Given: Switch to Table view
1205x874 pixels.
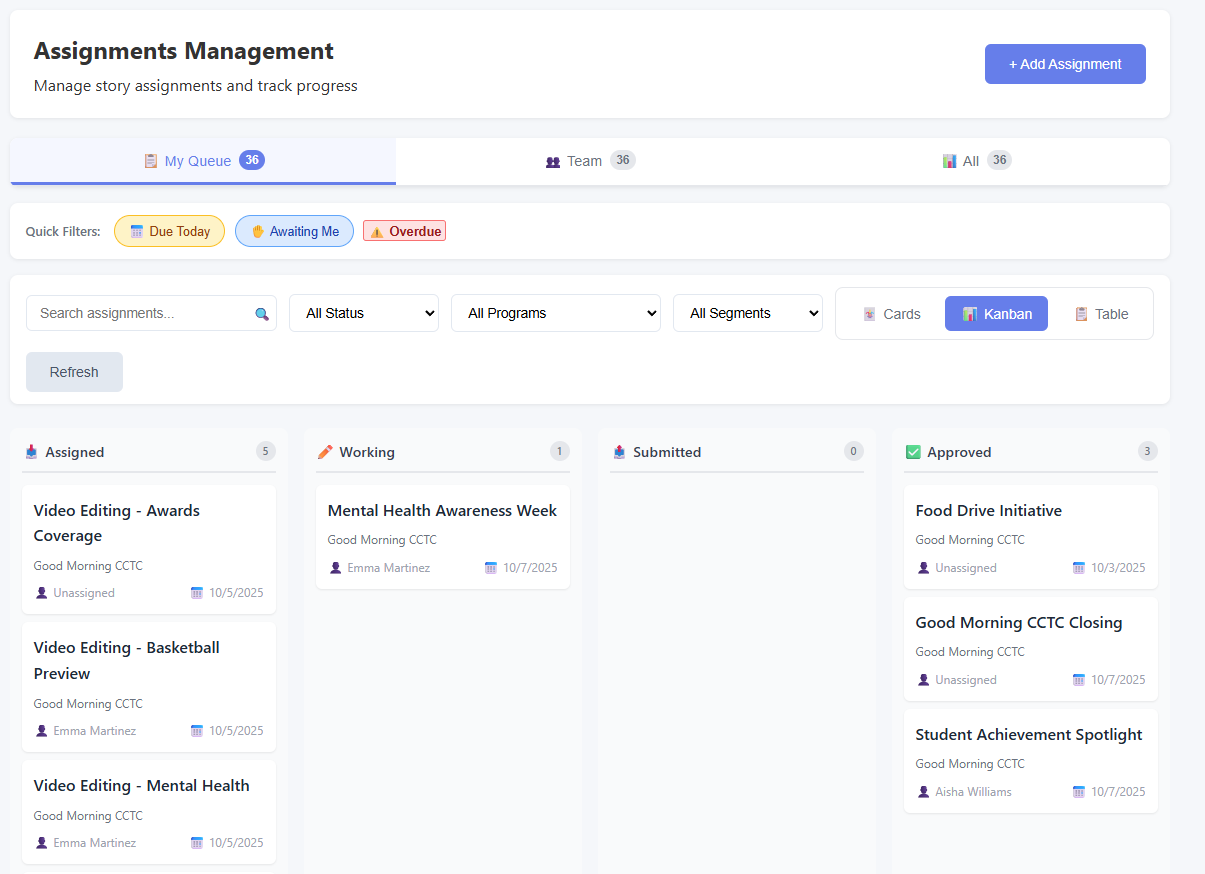Looking at the screenshot, I should [x=1101, y=314].
